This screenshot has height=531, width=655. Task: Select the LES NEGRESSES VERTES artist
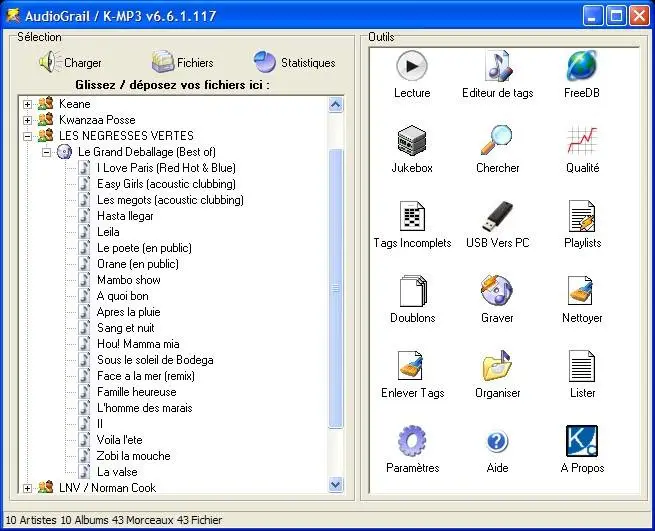(x=126, y=136)
